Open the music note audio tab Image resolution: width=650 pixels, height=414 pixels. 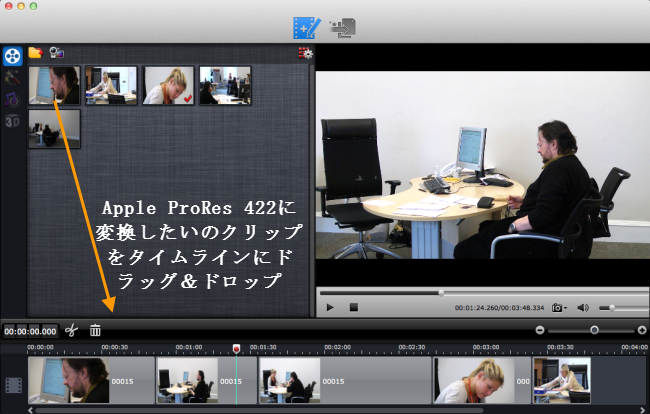(12, 99)
